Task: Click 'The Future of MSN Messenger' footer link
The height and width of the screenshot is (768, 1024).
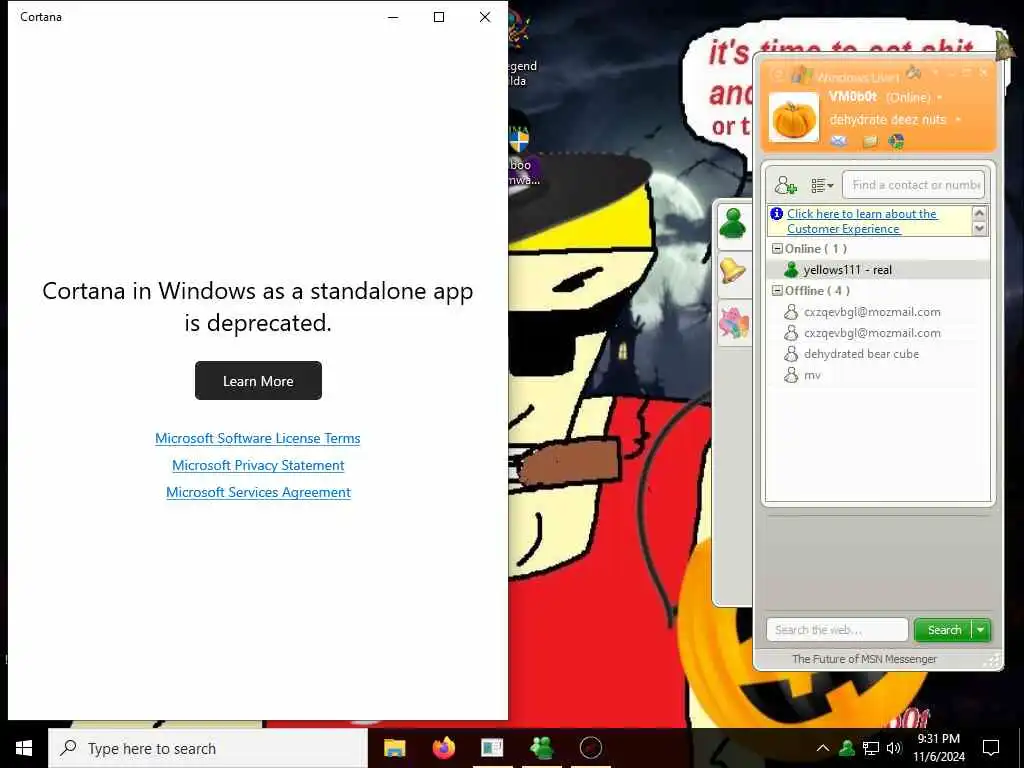Action: (864, 660)
